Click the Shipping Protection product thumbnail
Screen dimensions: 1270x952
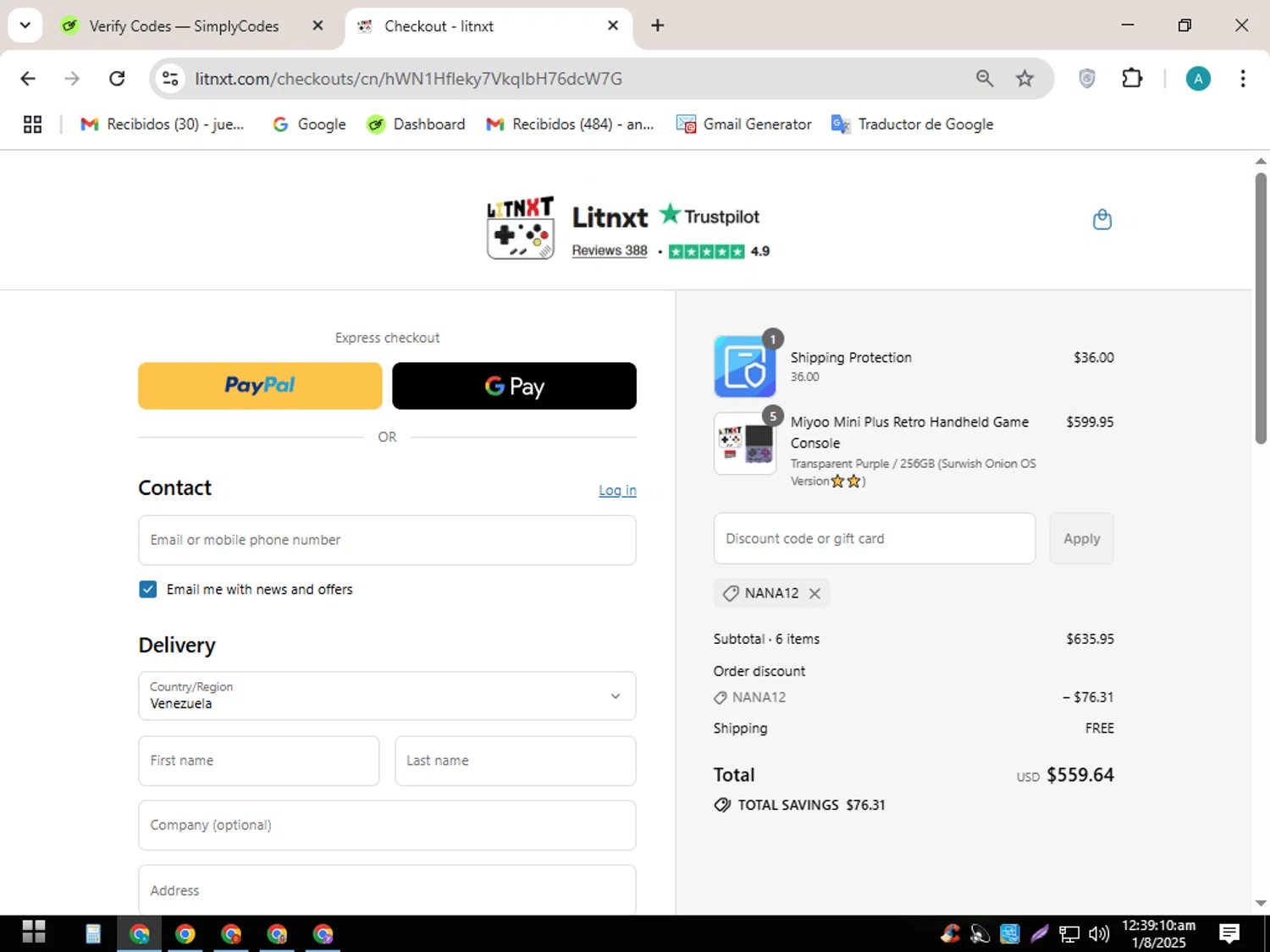point(745,366)
